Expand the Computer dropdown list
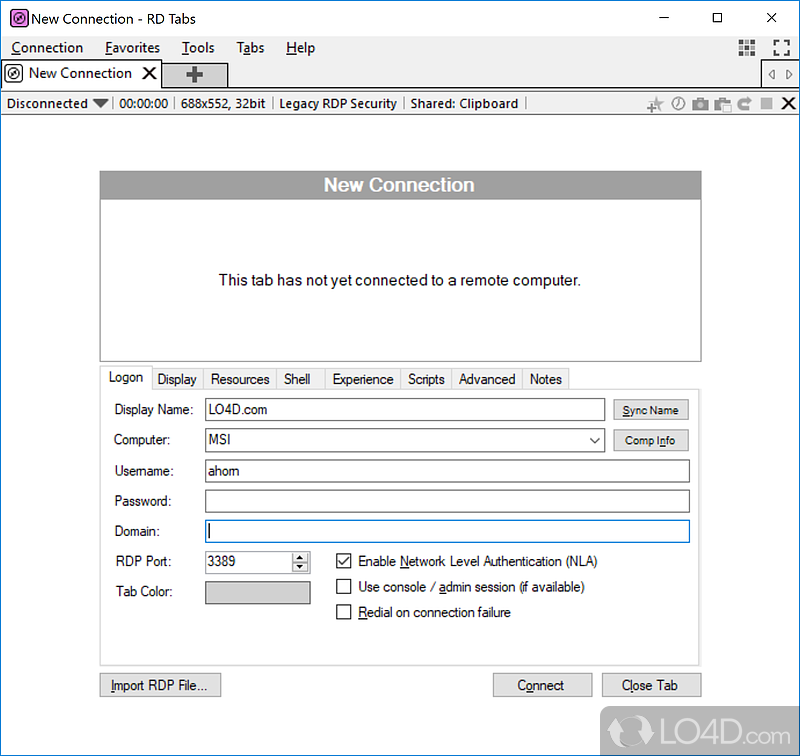Screen dimensions: 800x756 point(595,440)
